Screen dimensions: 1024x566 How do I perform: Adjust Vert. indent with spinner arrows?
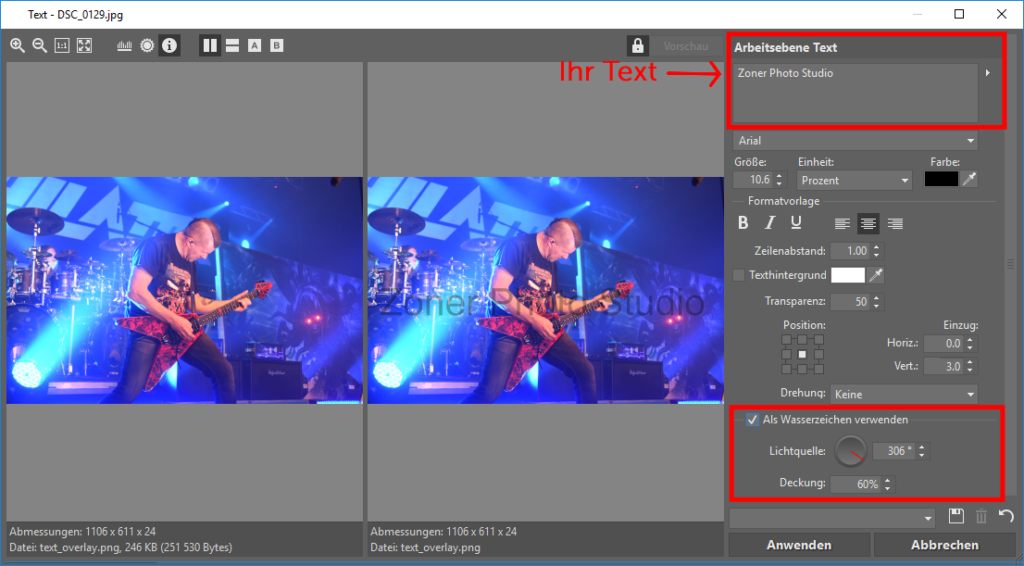pos(970,366)
